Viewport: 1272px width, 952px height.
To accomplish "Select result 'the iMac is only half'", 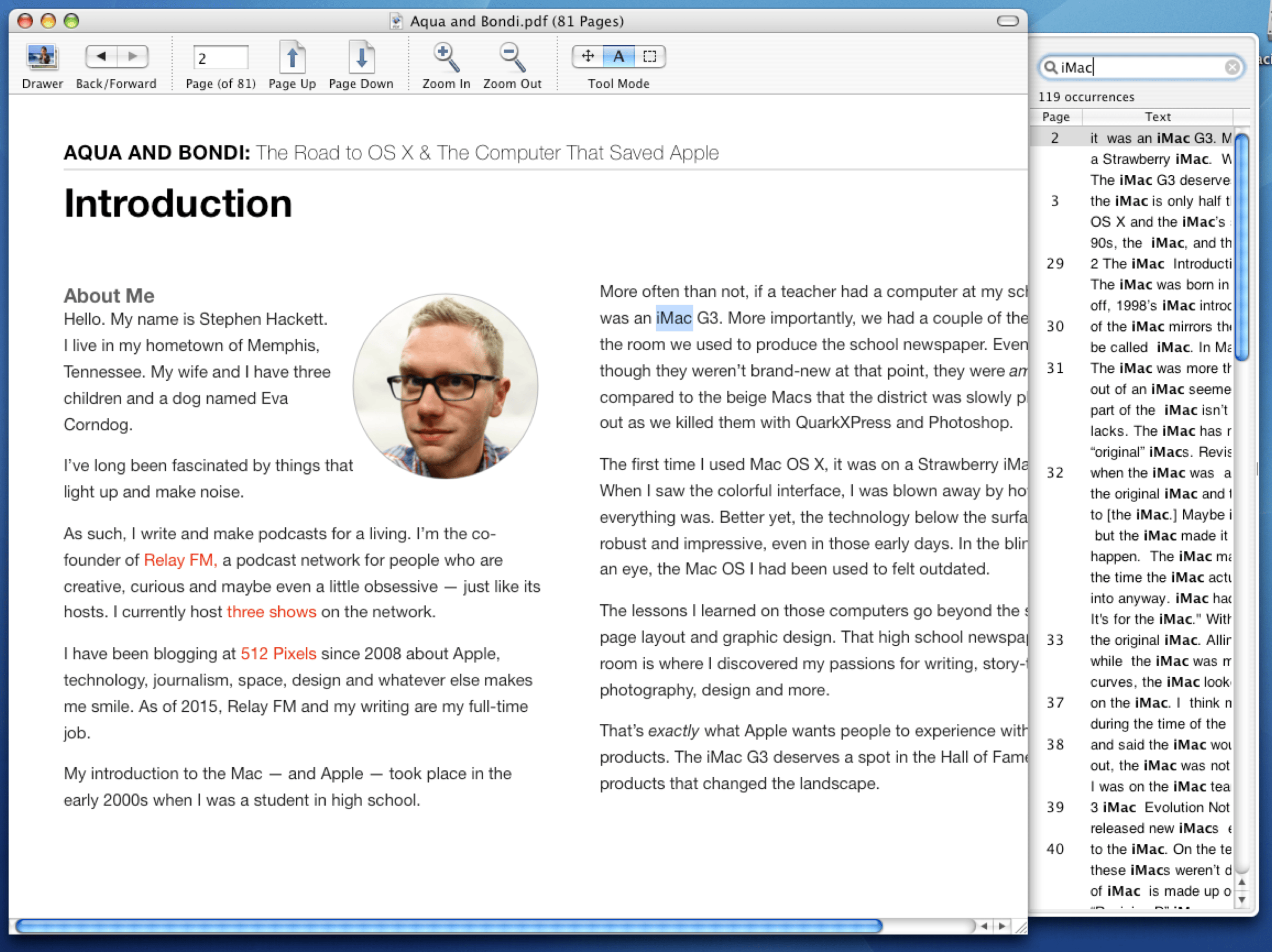I will pyautogui.click(x=1131, y=201).
